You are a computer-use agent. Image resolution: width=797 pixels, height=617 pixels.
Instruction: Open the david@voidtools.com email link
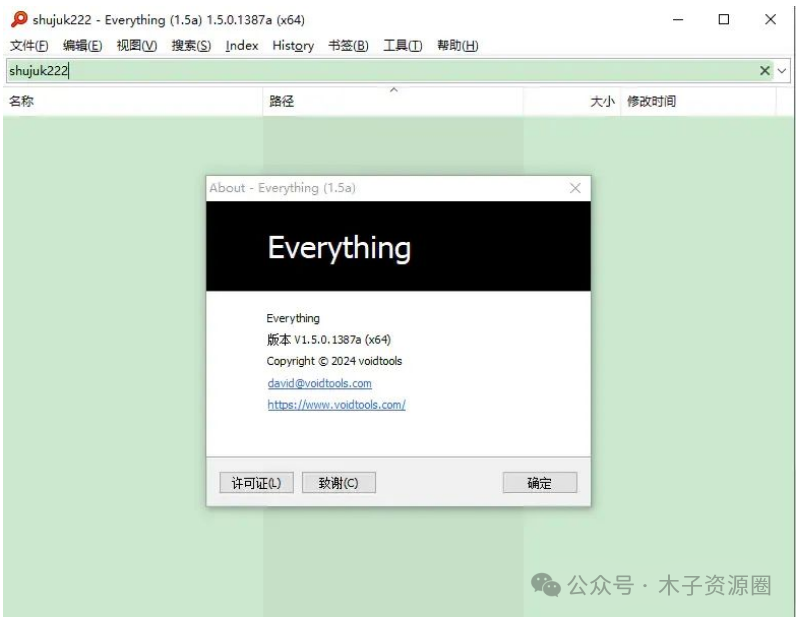pyautogui.click(x=319, y=383)
